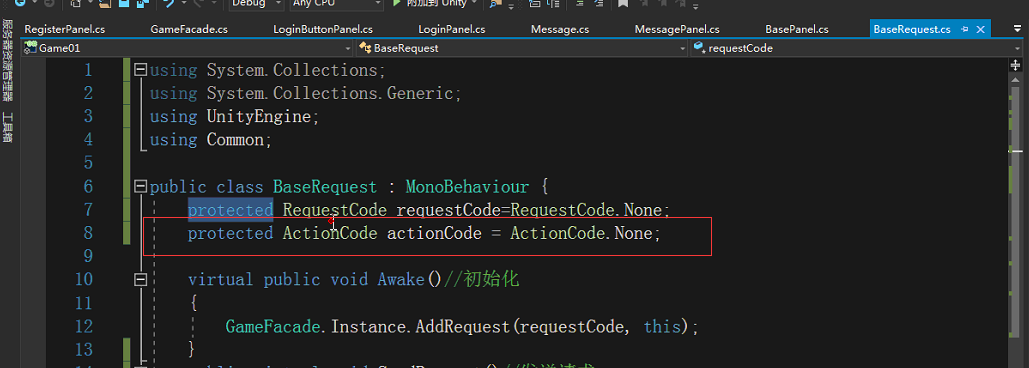Image resolution: width=1029 pixels, height=368 pixels.
Task: Click the '//初始化' comment
Action: click(x=482, y=279)
